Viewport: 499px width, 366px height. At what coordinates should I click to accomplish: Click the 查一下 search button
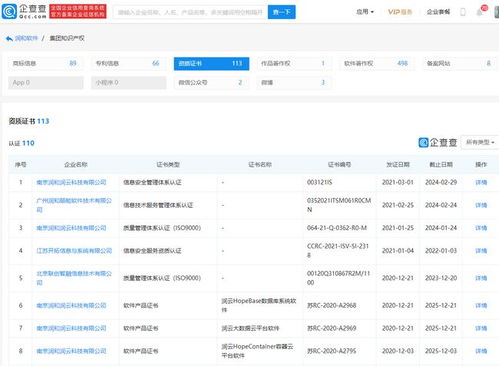(x=281, y=12)
